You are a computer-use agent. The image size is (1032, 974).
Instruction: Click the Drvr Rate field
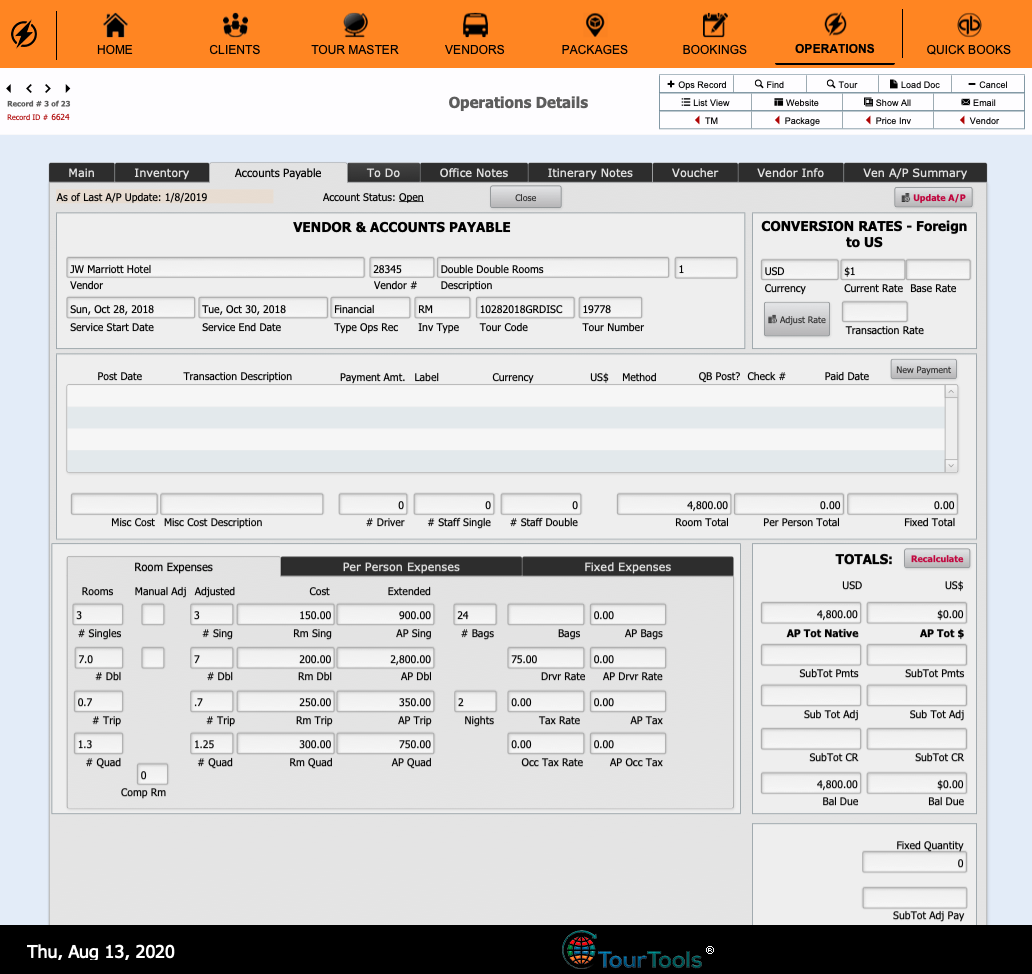546,659
